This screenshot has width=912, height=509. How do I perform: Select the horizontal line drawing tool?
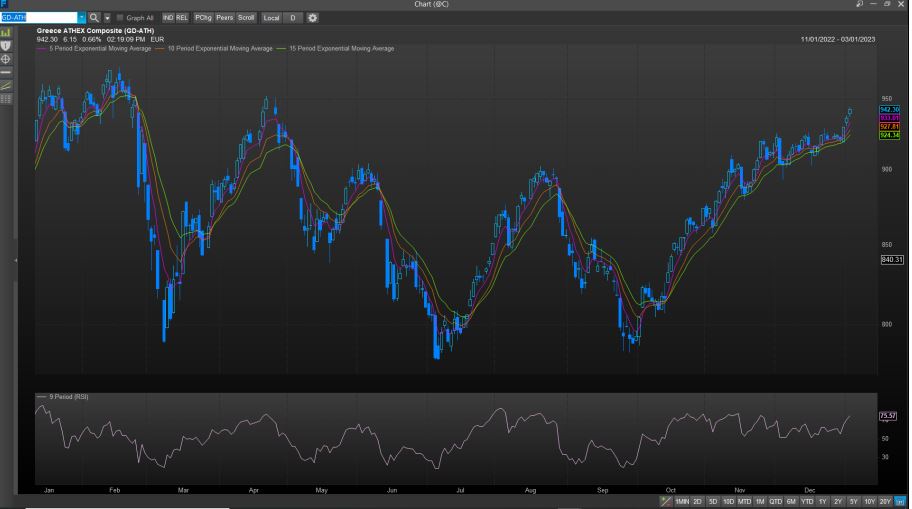coord(6,72)
